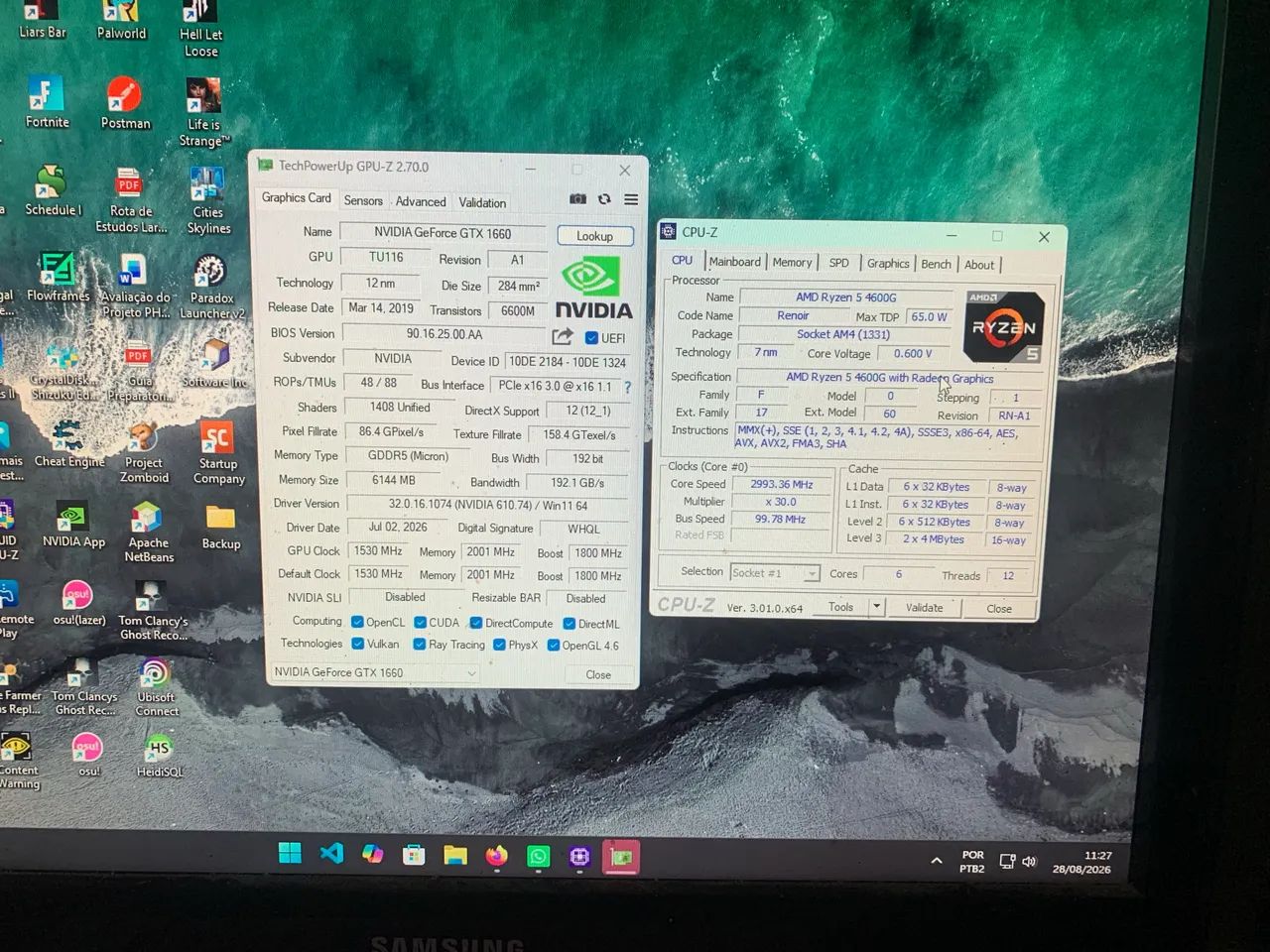
Task: Open the Schedule I desktop shortcut
Action: click(x=51, y=190)
